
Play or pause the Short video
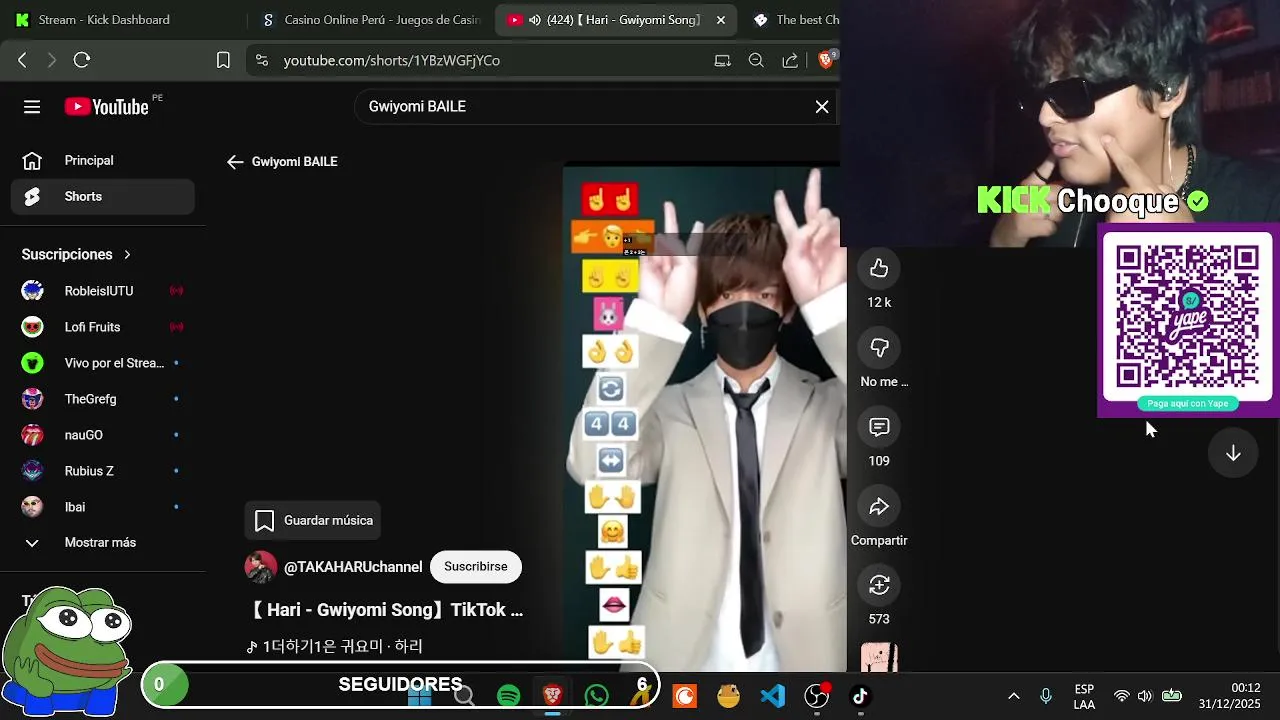(x=705, y=417)
